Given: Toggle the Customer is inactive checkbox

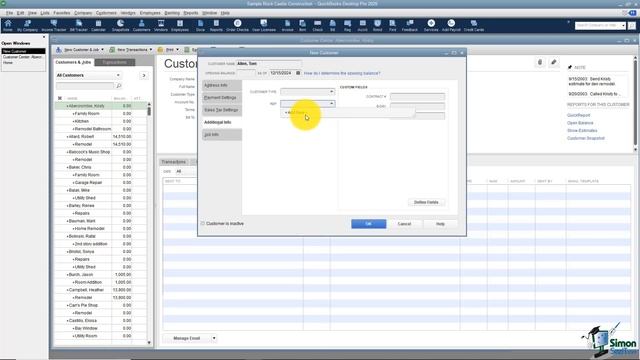Looking at the screenshot, I should coord(202,224).
